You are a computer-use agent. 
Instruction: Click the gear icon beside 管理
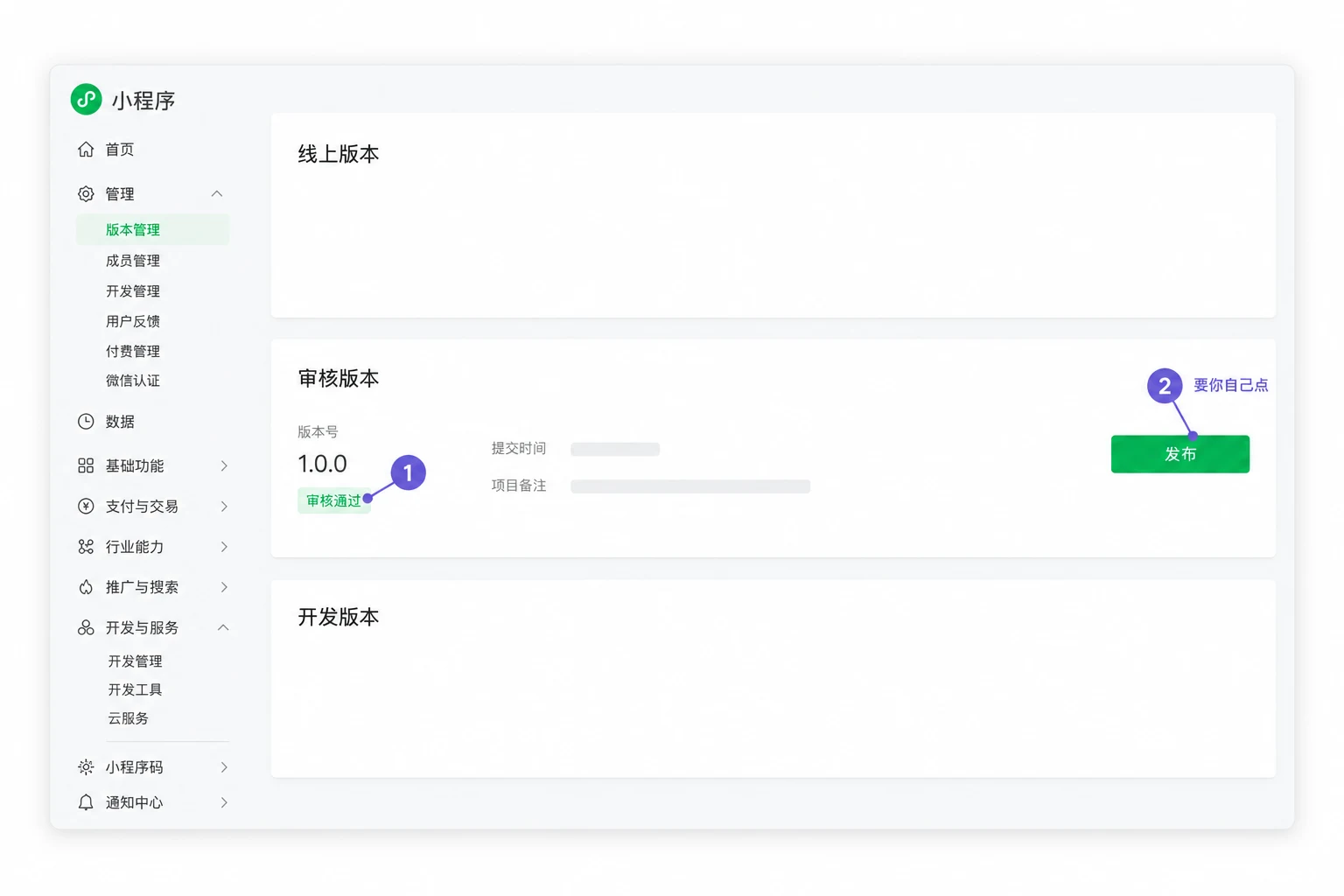click(86, 193)
